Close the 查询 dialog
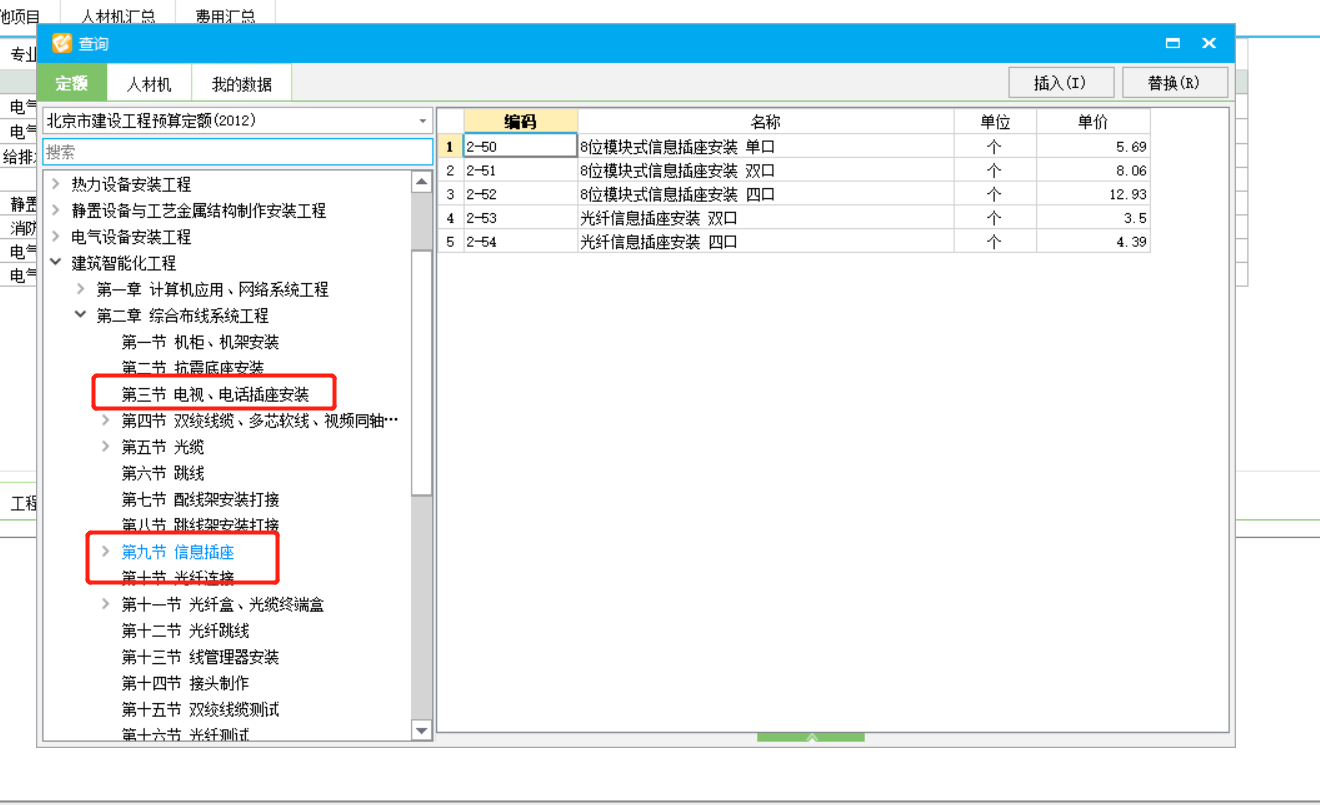 tap(1209, 43)
